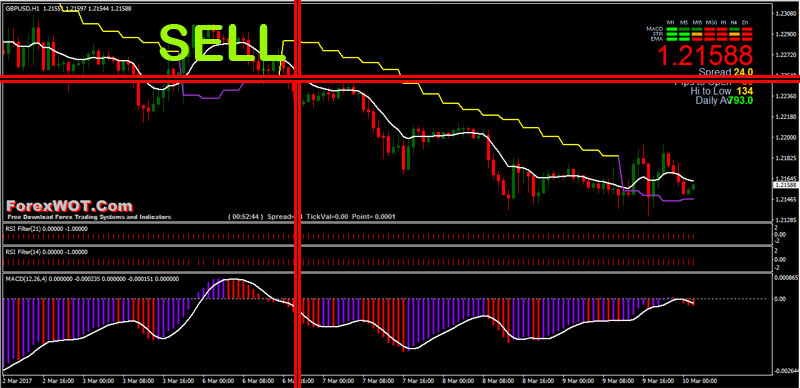Click the MACD row label in dashboard

point(655,29)
